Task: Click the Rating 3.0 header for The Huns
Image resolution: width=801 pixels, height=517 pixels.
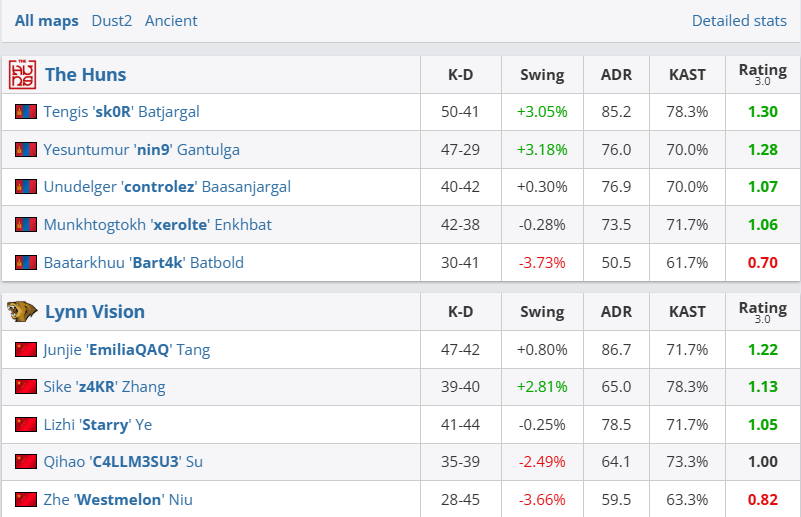Action: pos(762,74)
